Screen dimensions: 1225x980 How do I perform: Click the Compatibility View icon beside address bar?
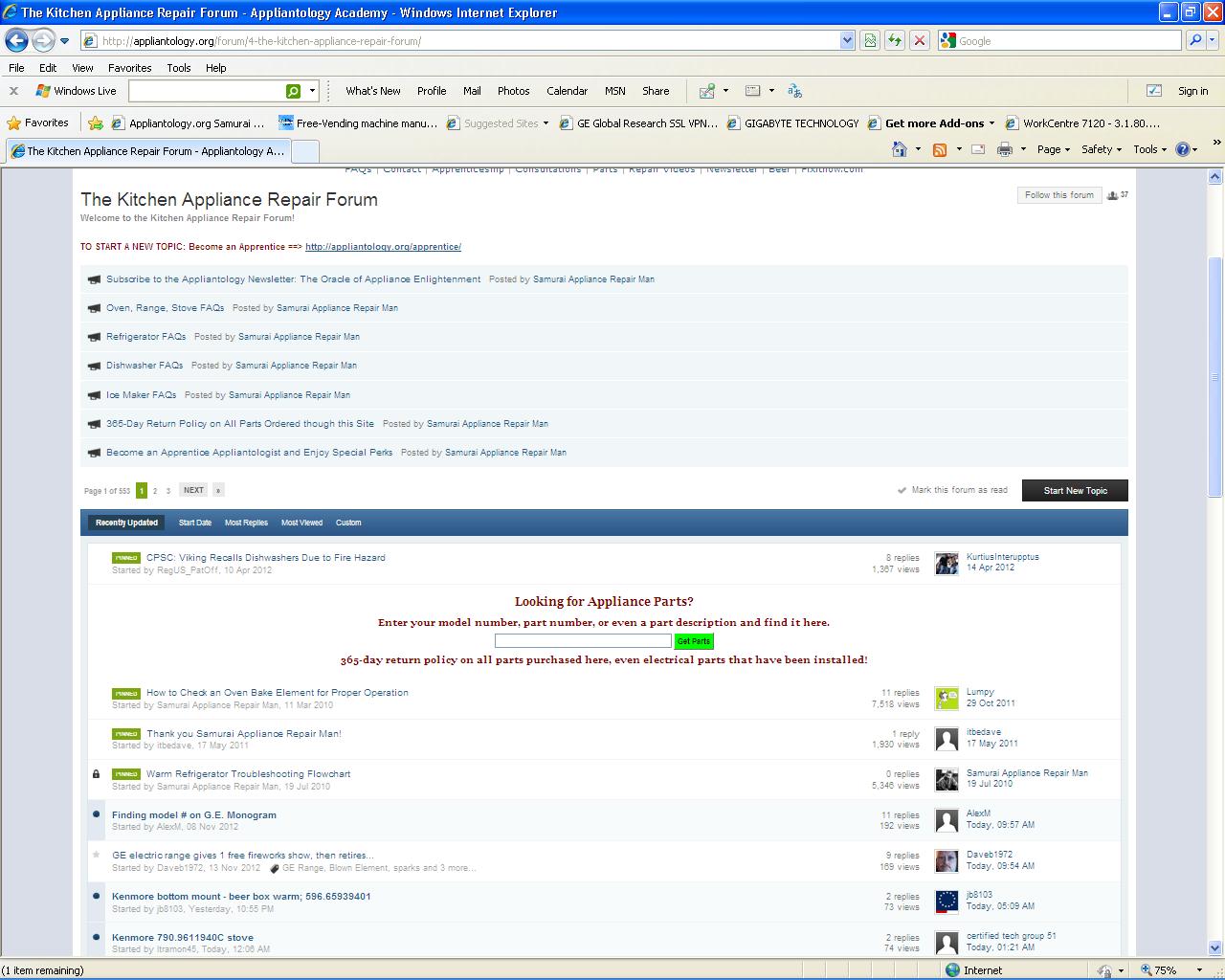[x=870, y=40]
